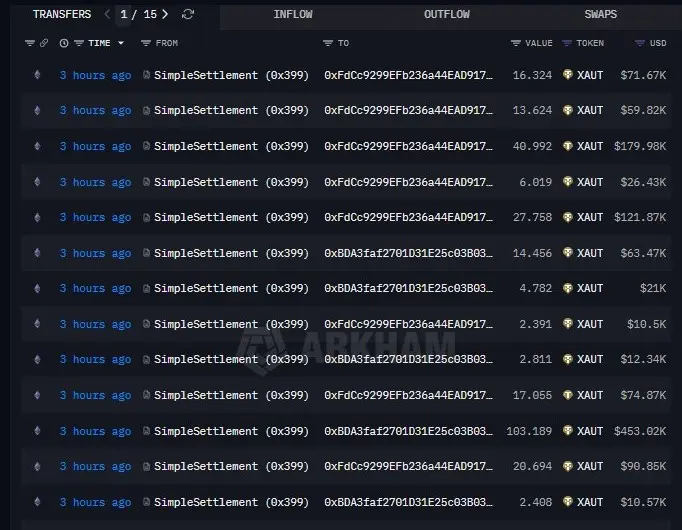Click the TO column header label

coord(343,43)
